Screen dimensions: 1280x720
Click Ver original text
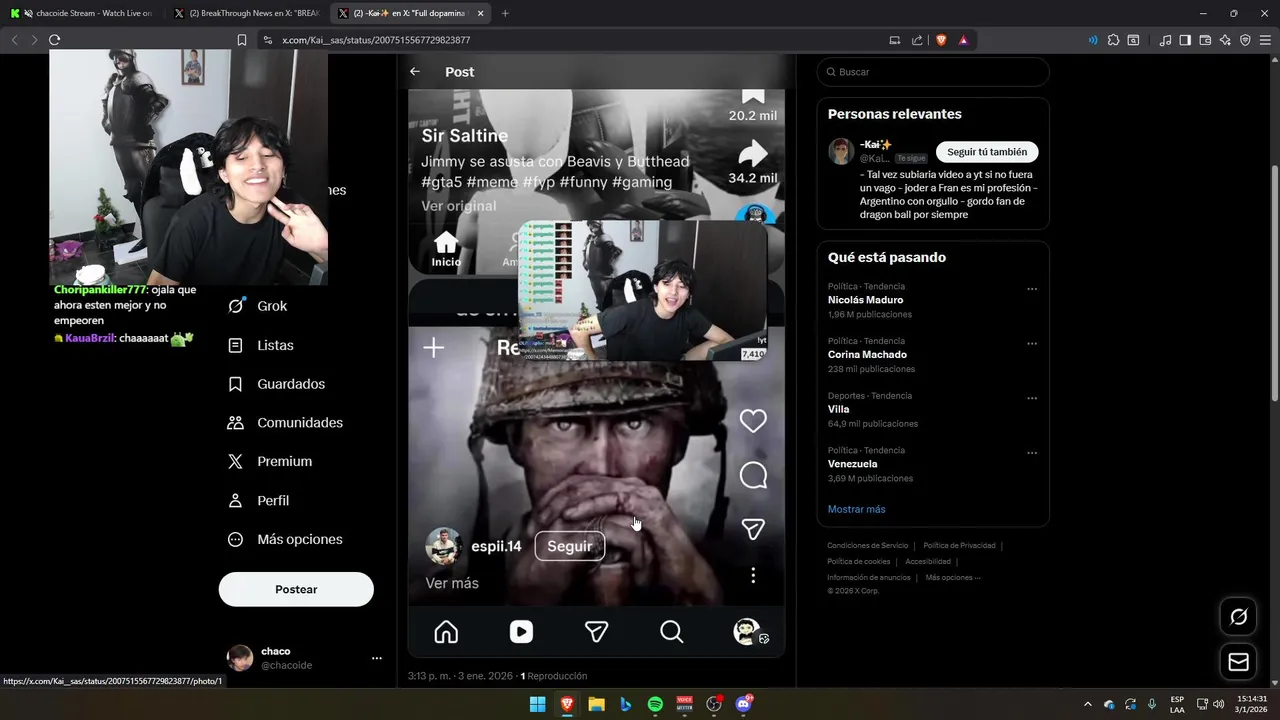coord(458,206)
